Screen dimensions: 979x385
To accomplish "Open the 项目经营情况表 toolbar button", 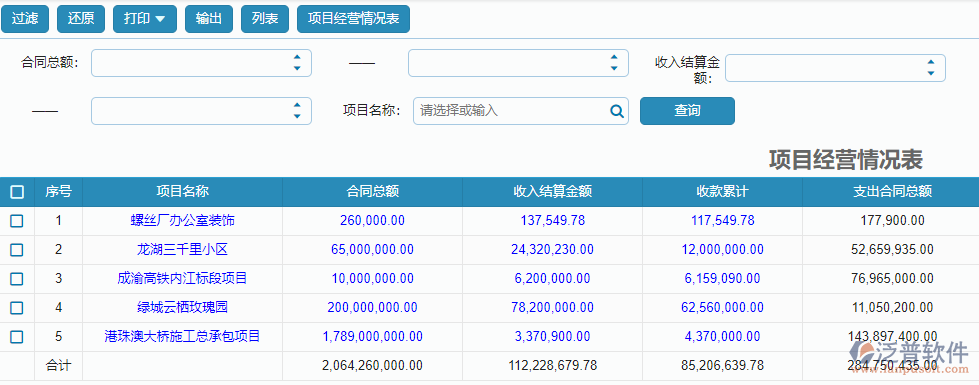I will pyautogui.click(x=353, y=19).
